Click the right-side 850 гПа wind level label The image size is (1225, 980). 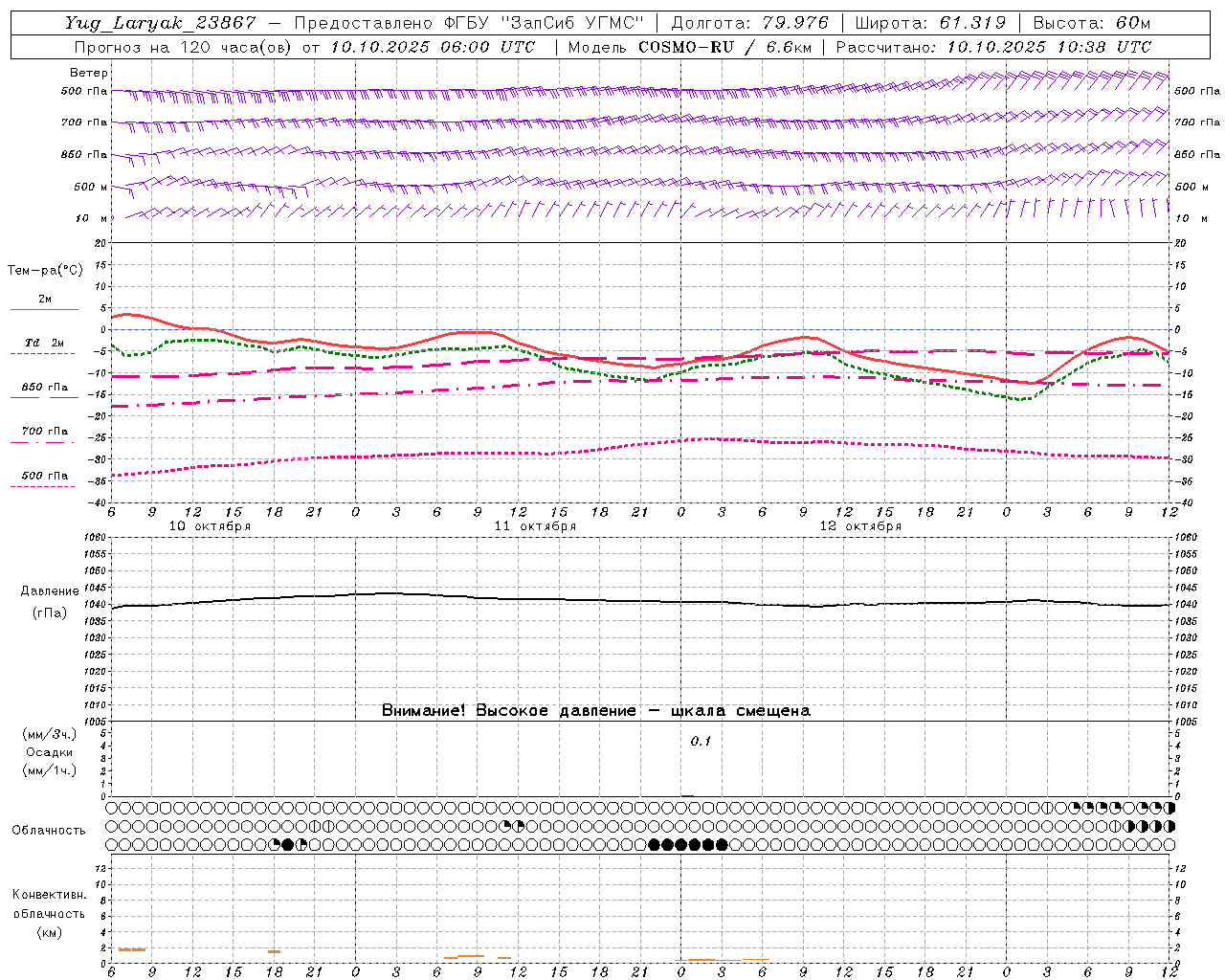(1197, 154)
